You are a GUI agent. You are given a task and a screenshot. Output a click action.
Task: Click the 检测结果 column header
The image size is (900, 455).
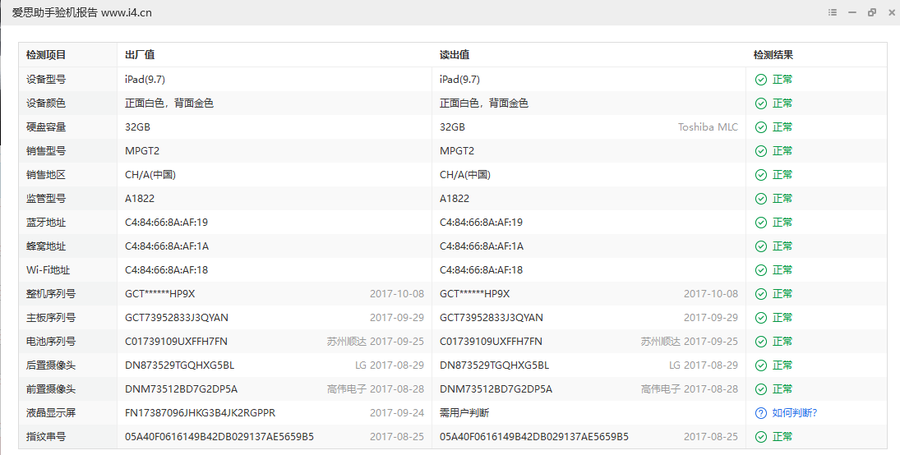click(x=773, y=55)
